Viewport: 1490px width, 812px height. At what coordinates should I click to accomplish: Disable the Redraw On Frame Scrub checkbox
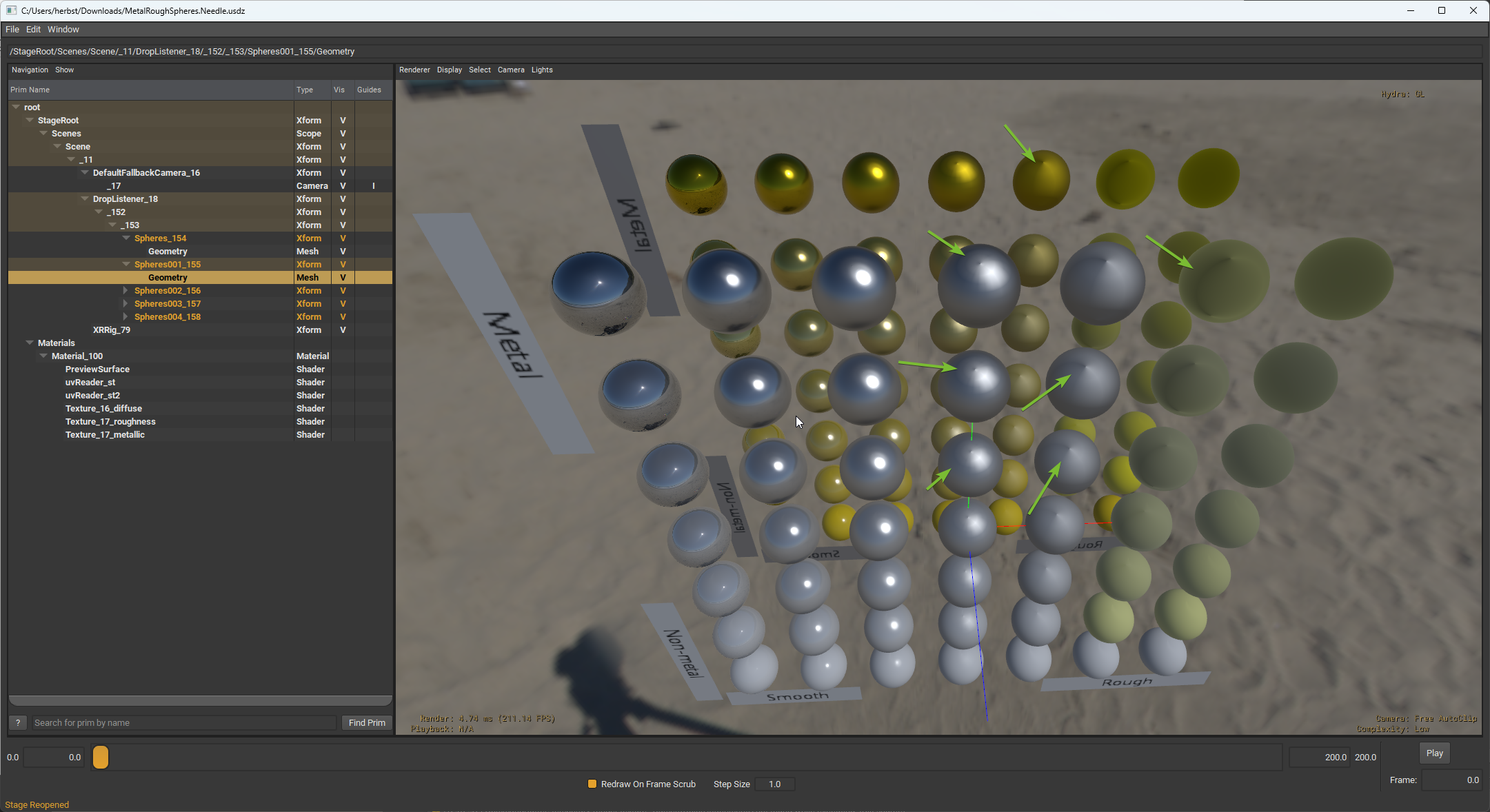pyautogui.click(x=592, y=784)
